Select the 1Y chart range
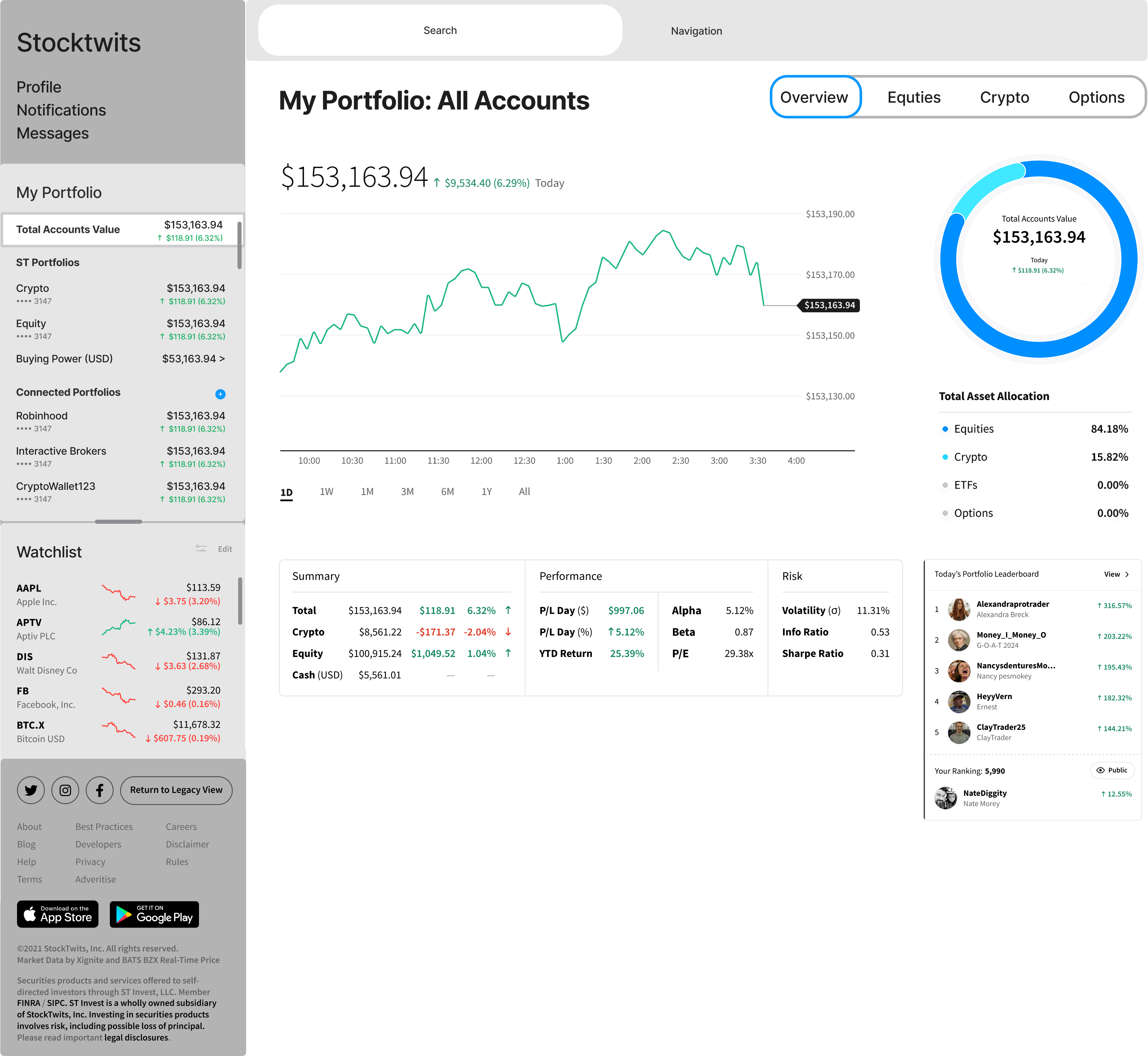This screenshot has width=1148, height=1056. [x=487, y=491]
